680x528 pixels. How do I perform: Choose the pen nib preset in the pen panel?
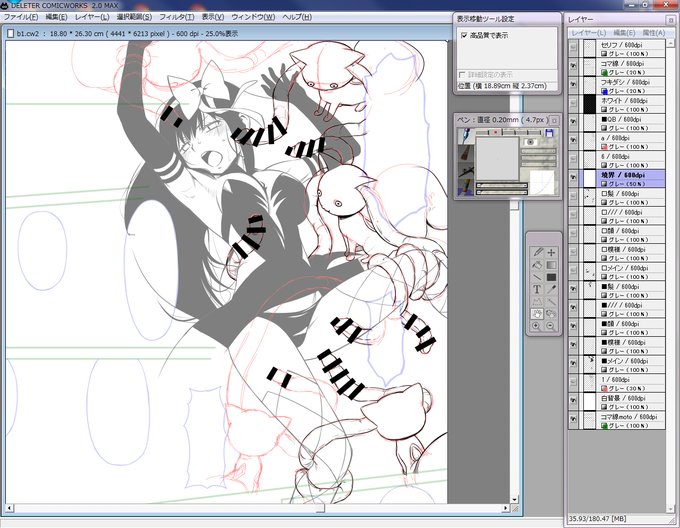(x=466, y=136)
